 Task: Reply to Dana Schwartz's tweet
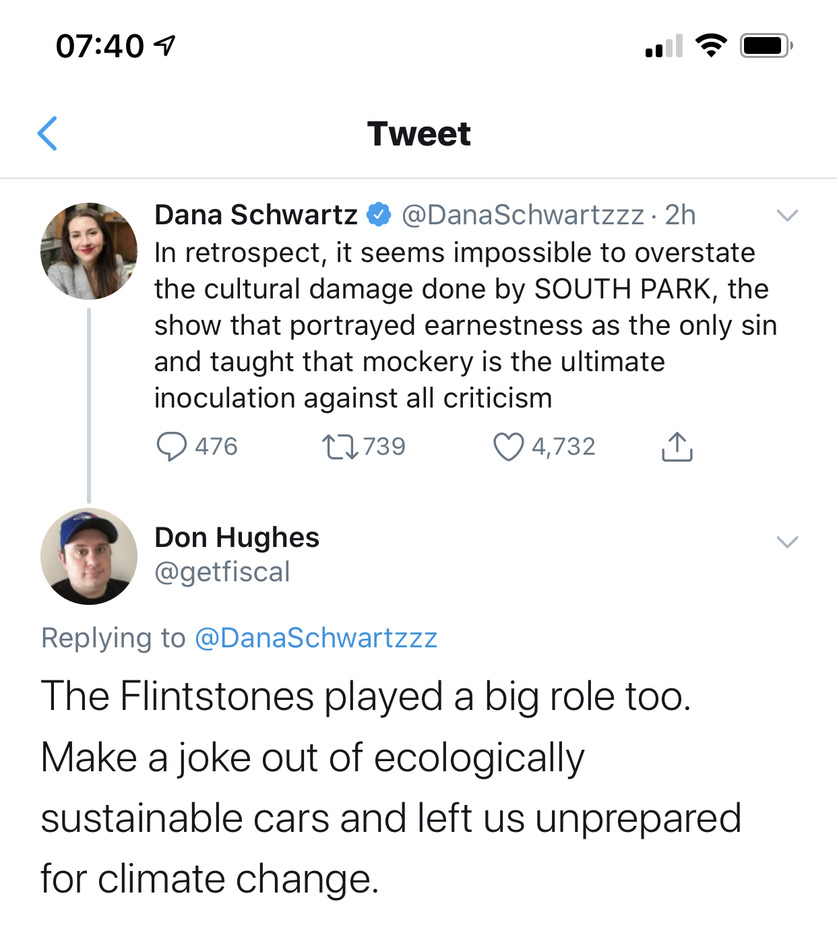(174, 446)
